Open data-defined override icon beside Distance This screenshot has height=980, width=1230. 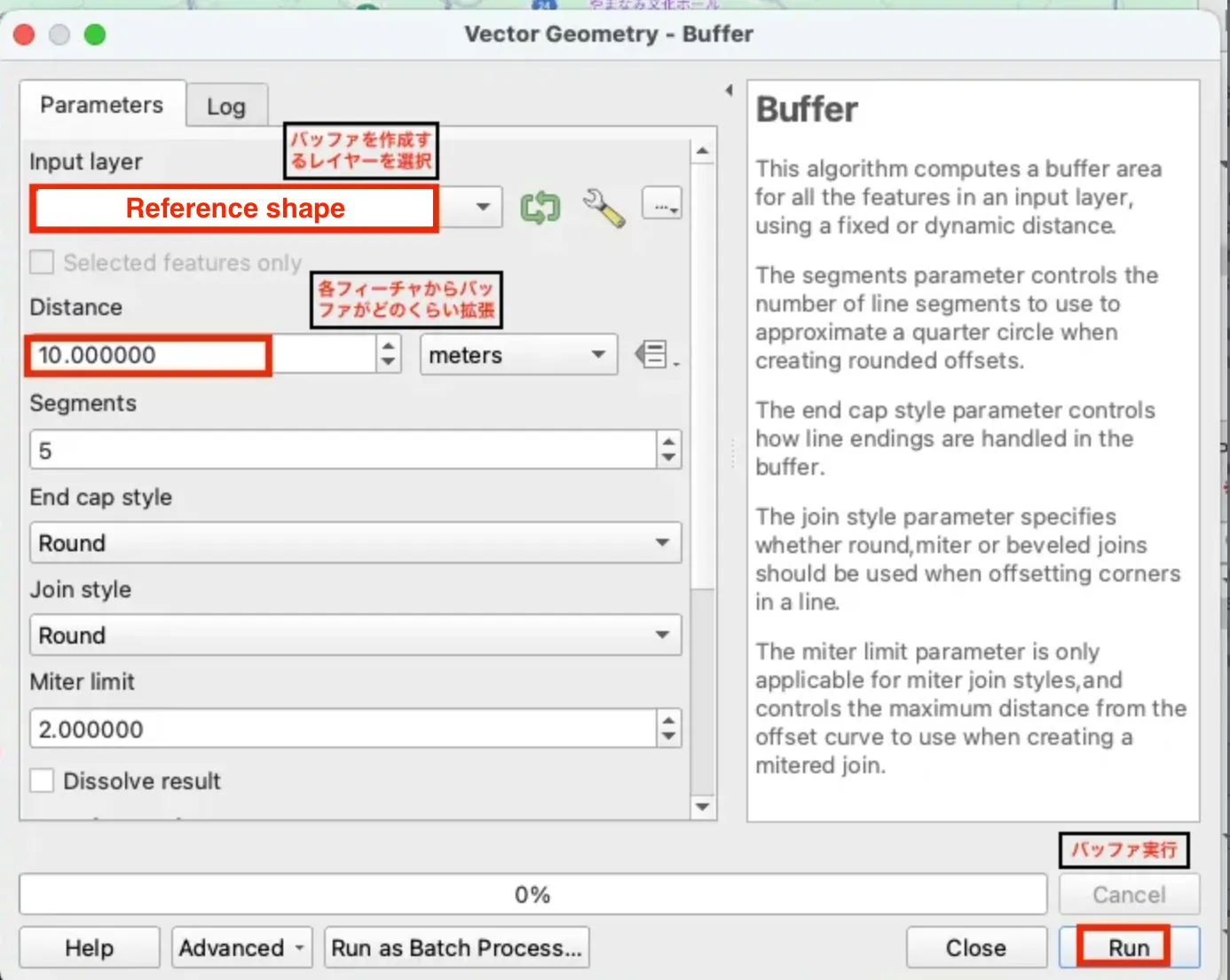[x=656, y=355]
